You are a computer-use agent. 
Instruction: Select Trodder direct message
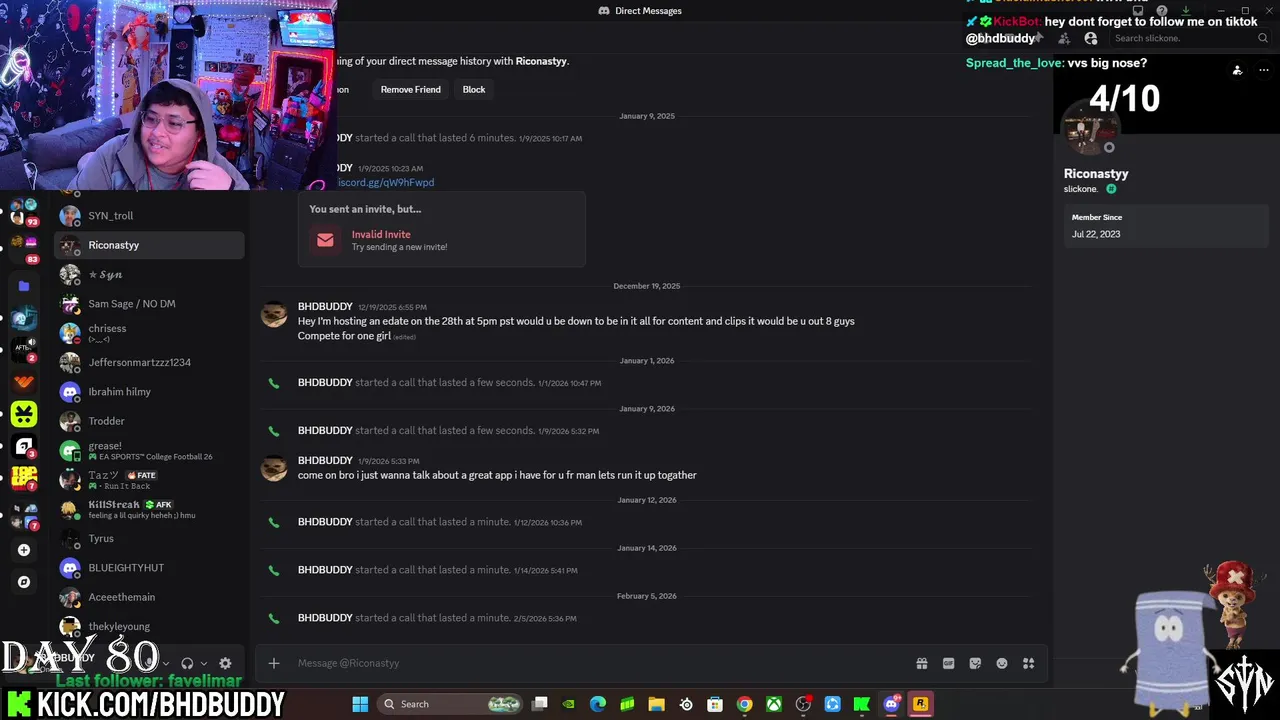149,421
